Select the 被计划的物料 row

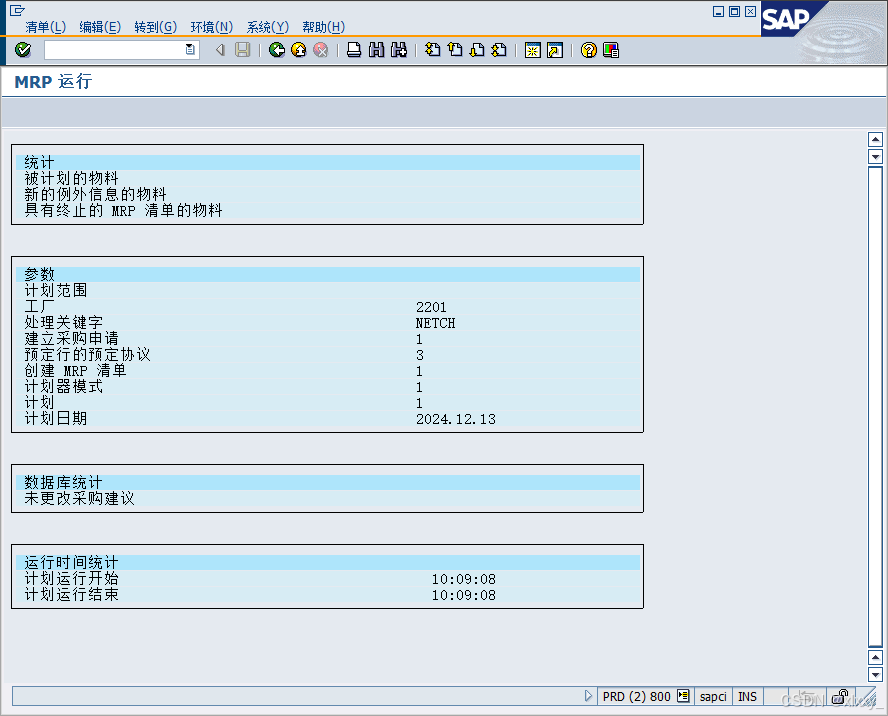[x=328, y=178]
